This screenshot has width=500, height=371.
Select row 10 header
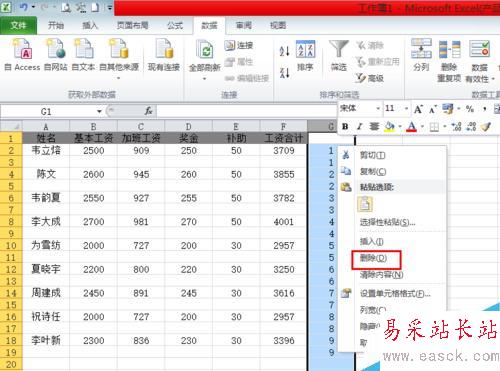[x=11, y=246]
